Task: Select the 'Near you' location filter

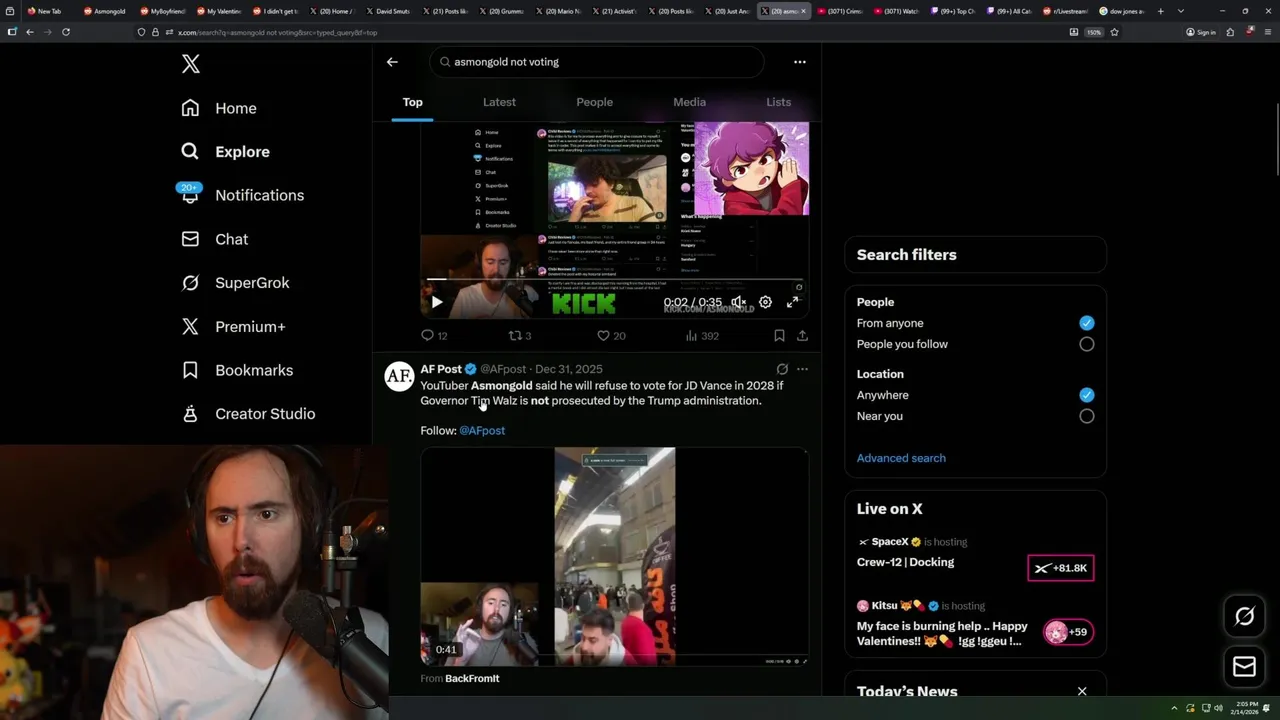Action: [x=1087, y=416]
